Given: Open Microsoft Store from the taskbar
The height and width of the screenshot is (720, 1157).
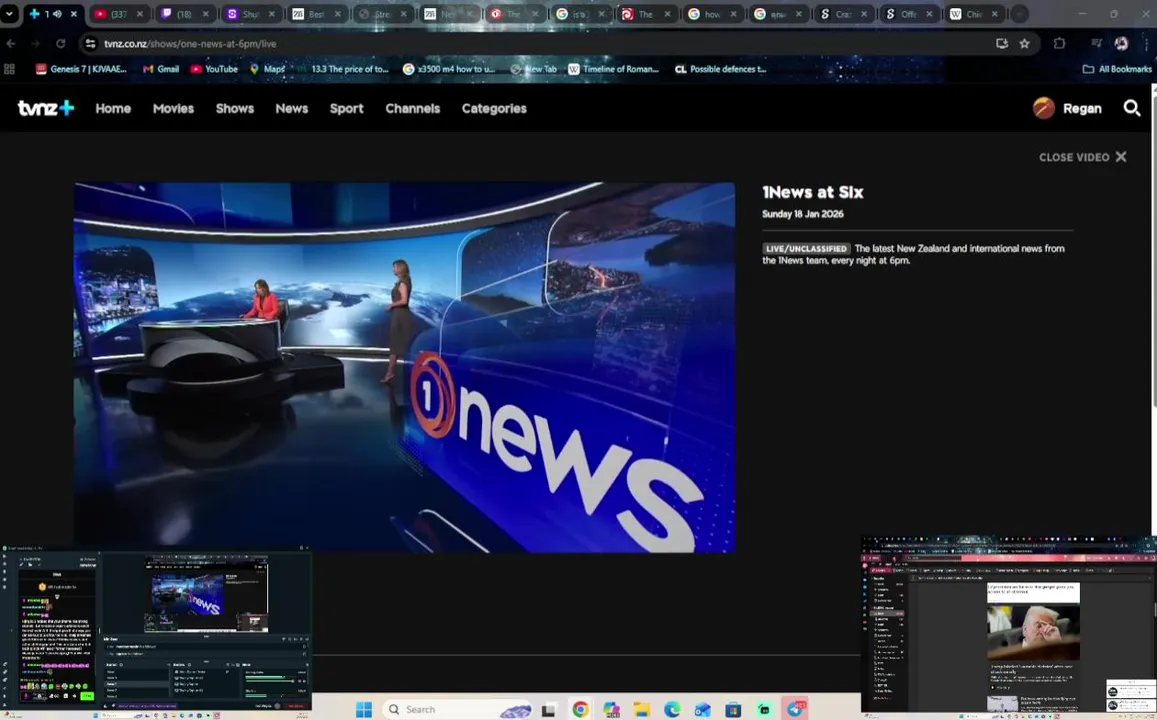Looking at the screenshot, I should [x=733, y=710].
